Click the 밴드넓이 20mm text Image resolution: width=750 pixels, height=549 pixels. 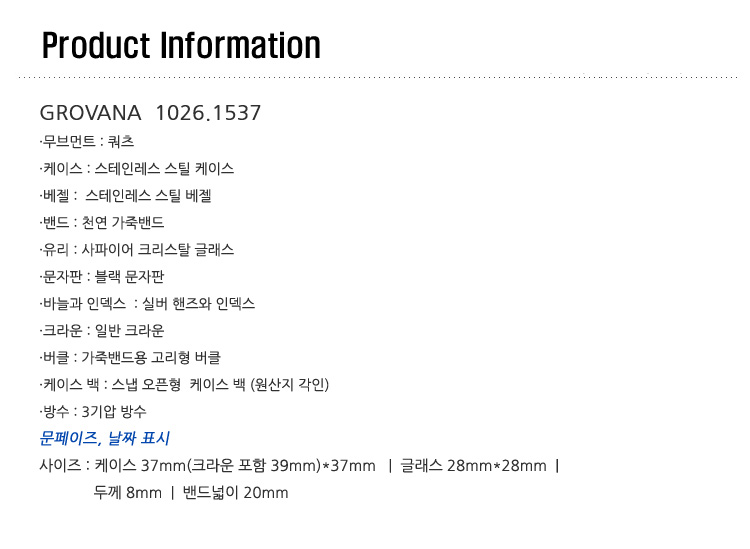pos(236,493)
